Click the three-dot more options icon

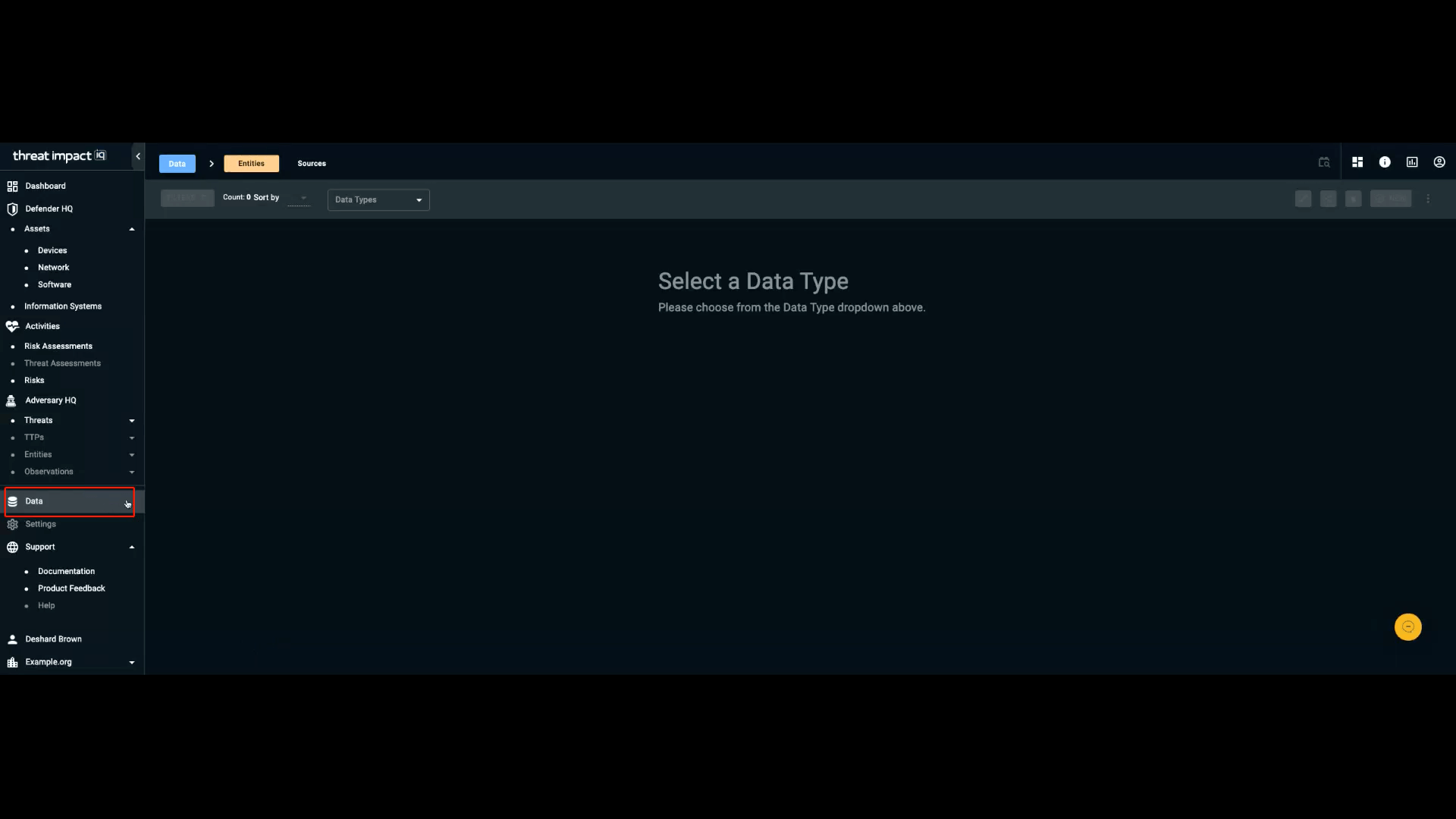click(x=1428, y=199)
